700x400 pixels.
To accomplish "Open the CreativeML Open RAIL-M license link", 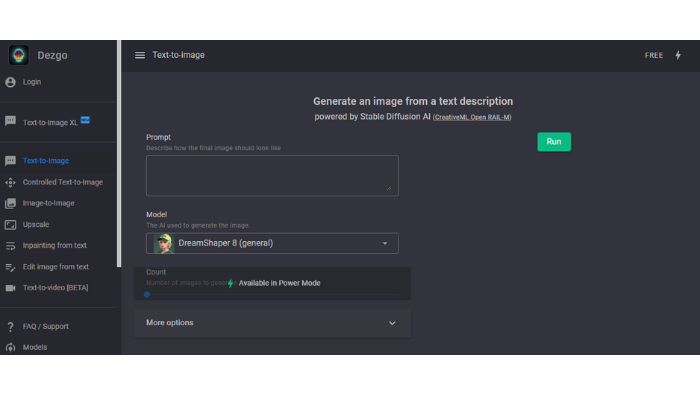I will coord(472,117).
